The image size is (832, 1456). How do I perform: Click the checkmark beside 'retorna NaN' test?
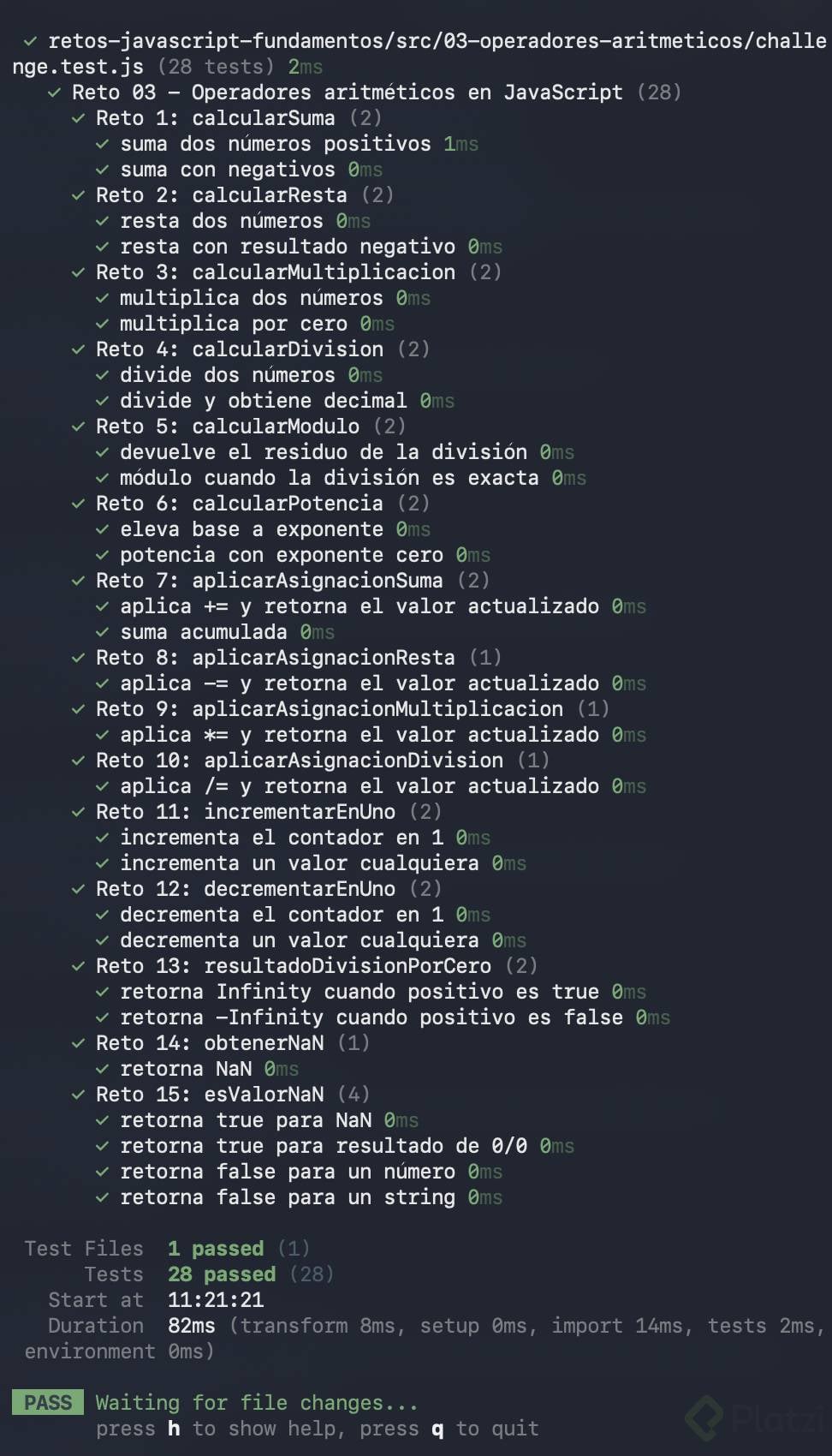click(x=102, y=1069)
